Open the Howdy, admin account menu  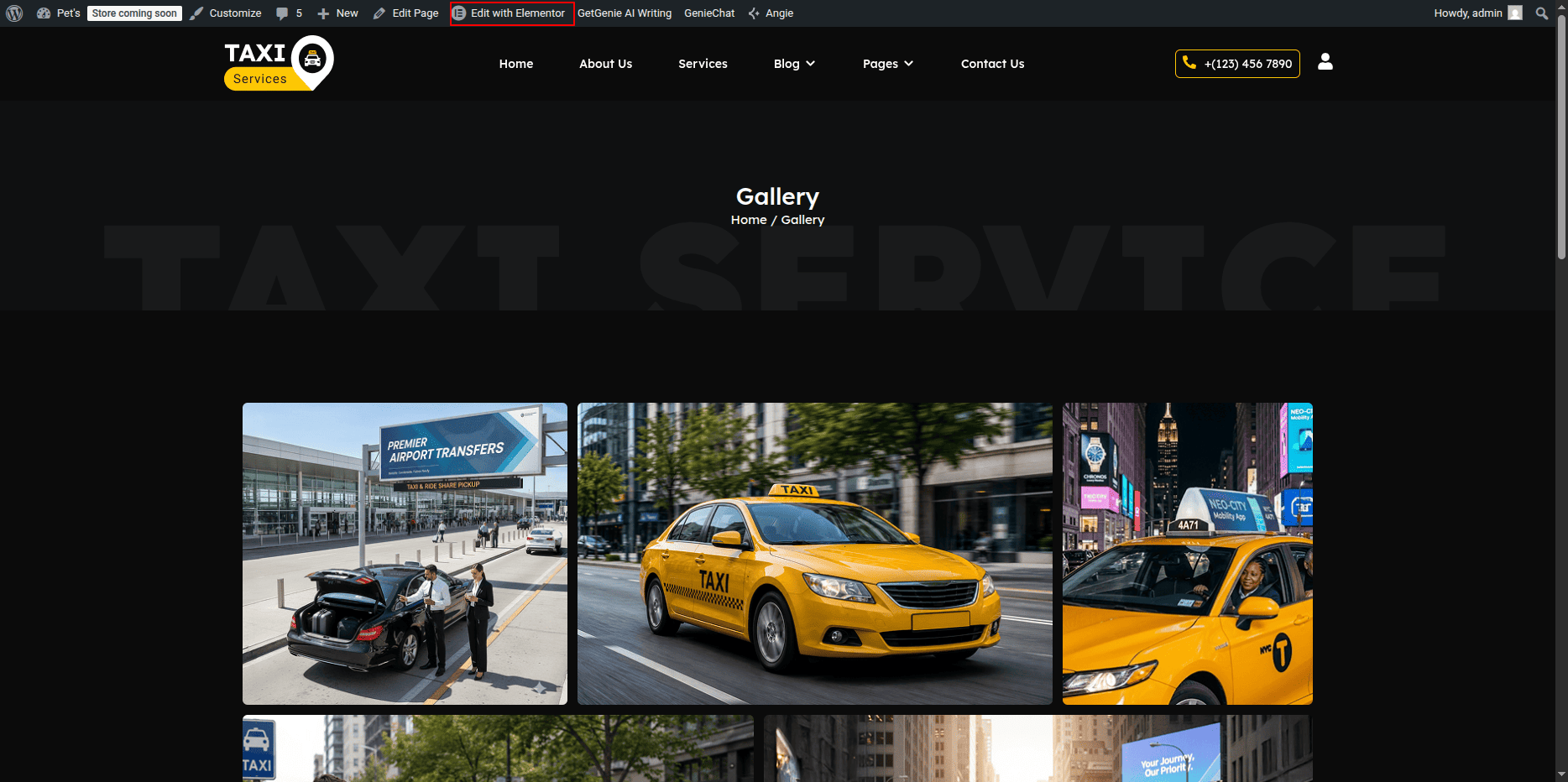[1477, 13]
